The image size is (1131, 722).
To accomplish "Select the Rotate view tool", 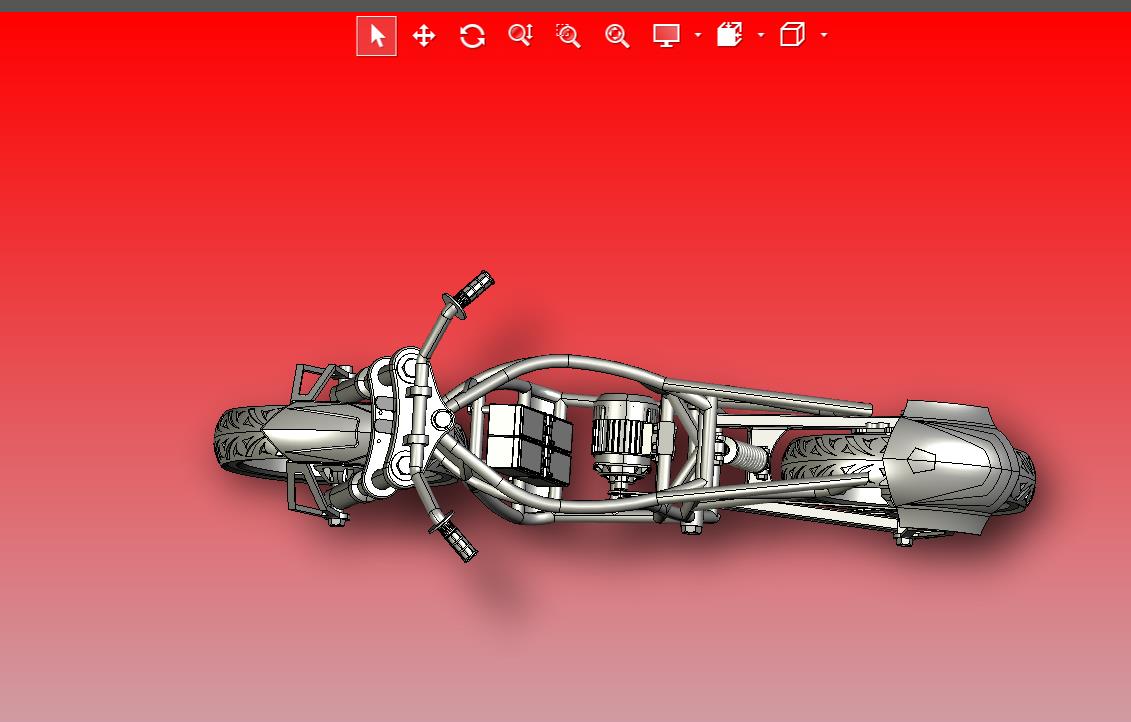I will click(x=472, y=35).
